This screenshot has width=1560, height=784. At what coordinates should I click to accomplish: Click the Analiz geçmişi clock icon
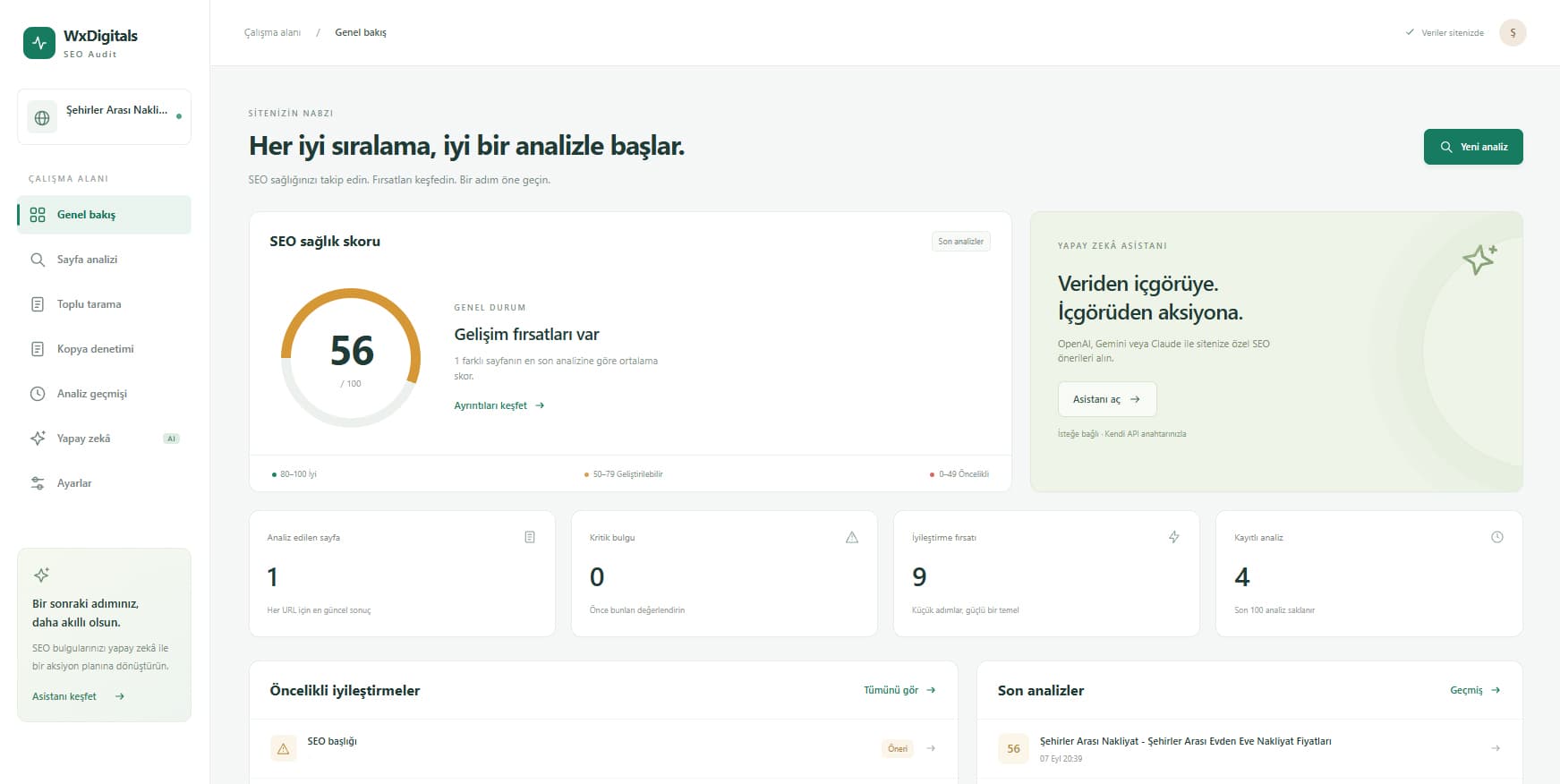[x=38, y=394]
